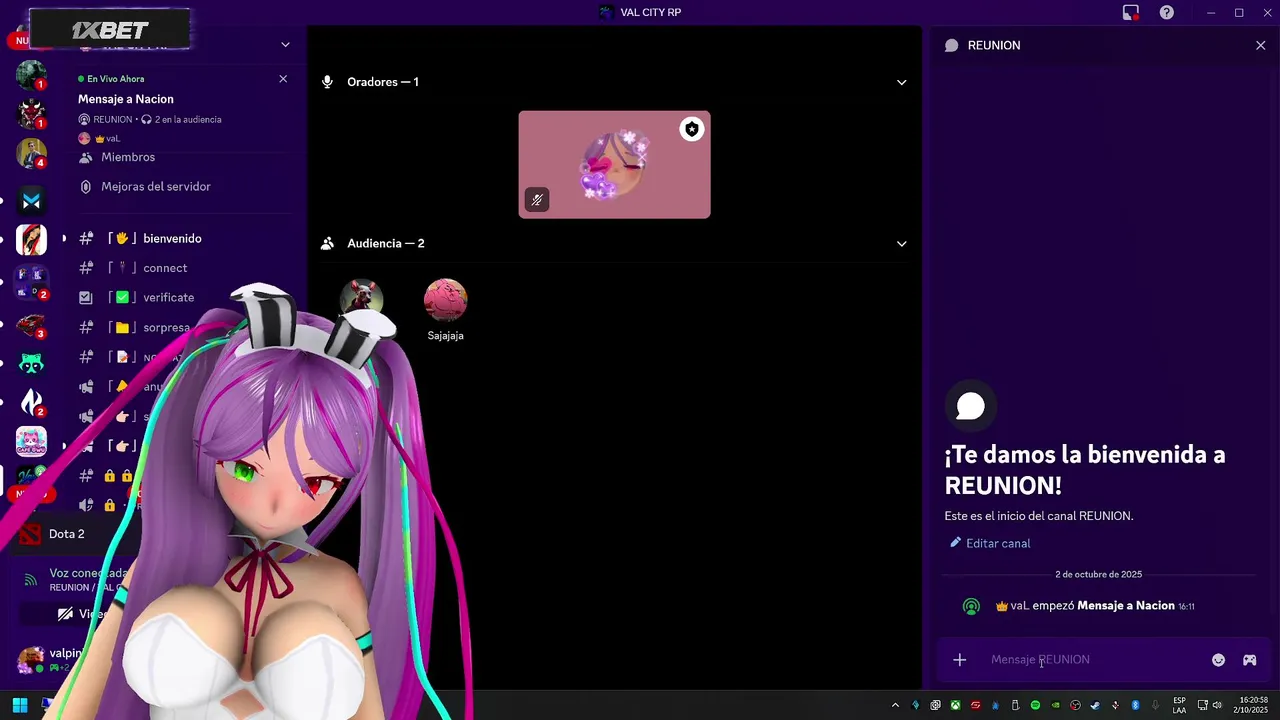Collapse the Oradores section chevron
This screenshot has width=1280, height=720.
pos(901,82)
